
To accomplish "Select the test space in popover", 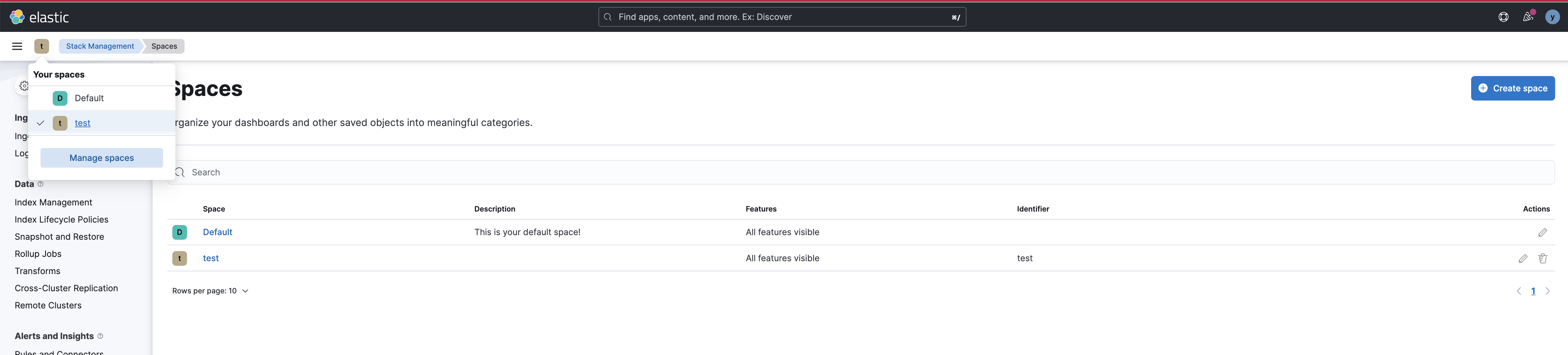I will pos(82,123).
